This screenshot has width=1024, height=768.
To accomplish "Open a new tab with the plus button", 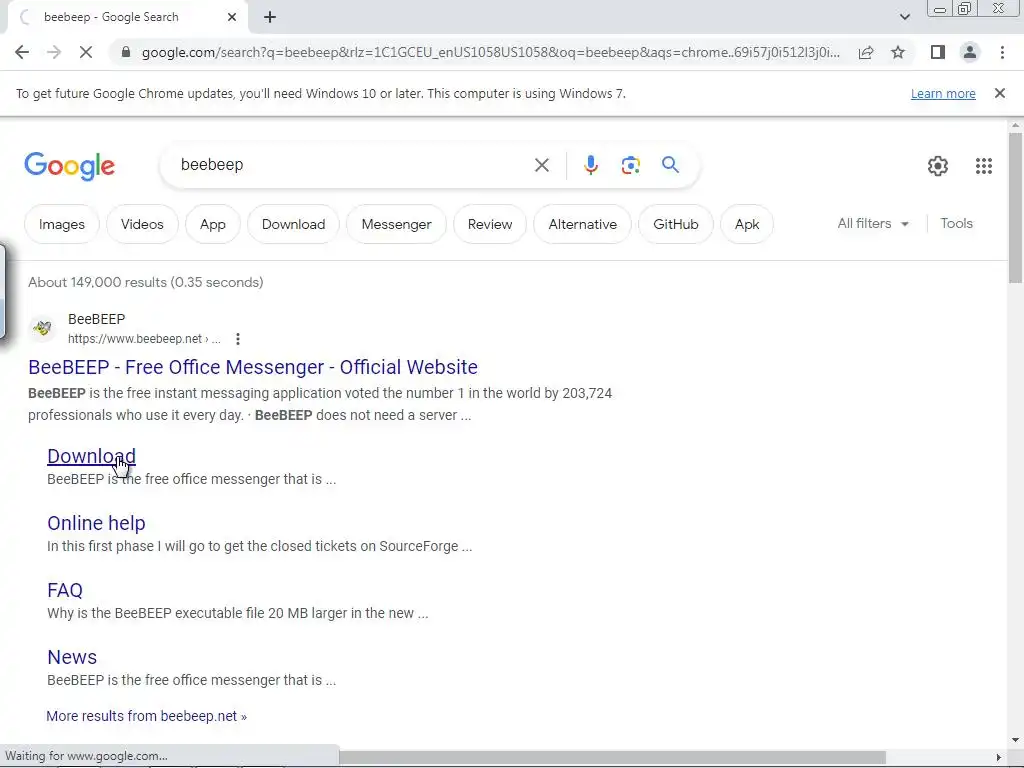I will pyautogui.click(x=270, y=17).
